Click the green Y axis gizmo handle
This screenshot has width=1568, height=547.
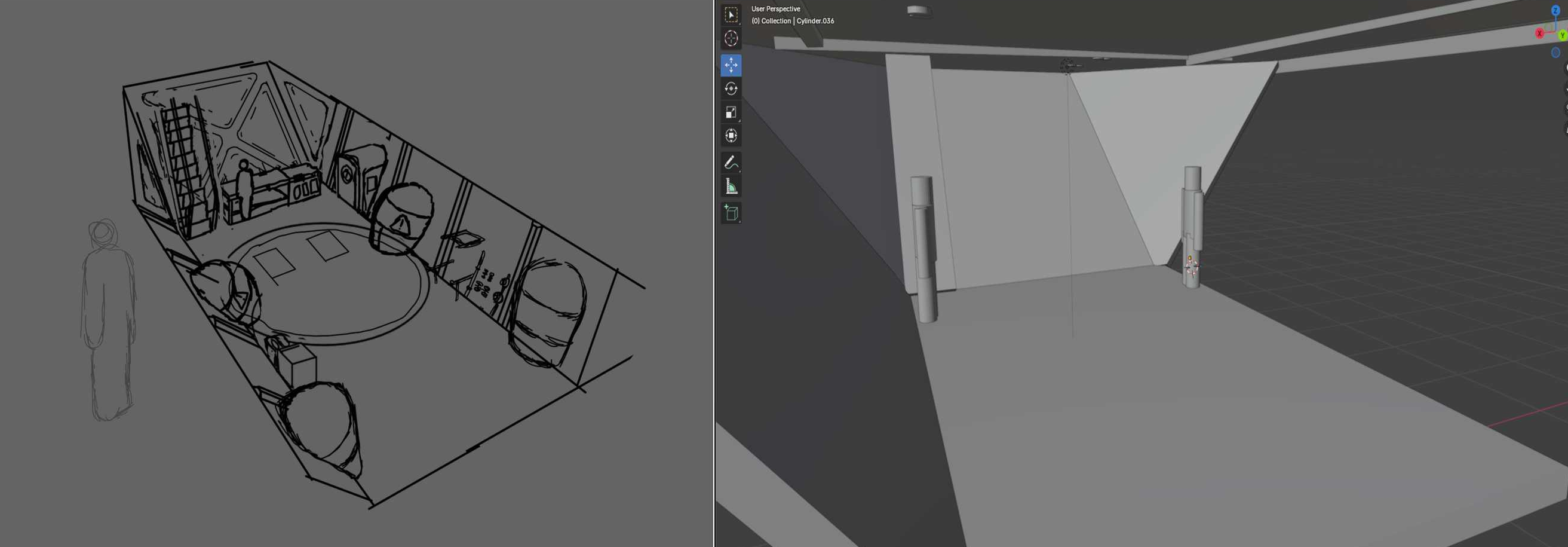1562,36
